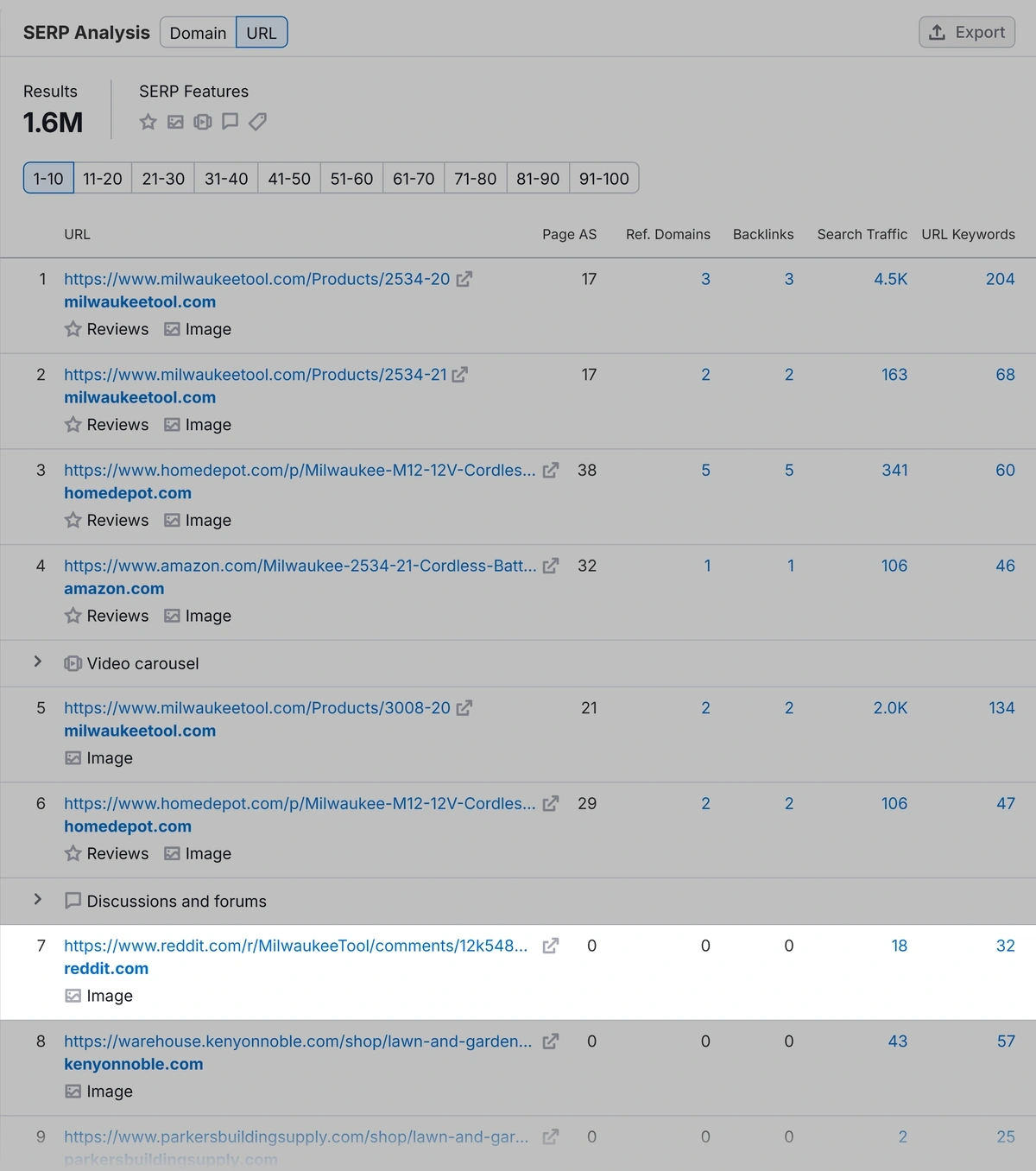Click Reviews star icon in row 1

pyautogui.click(x=73, y=329)
